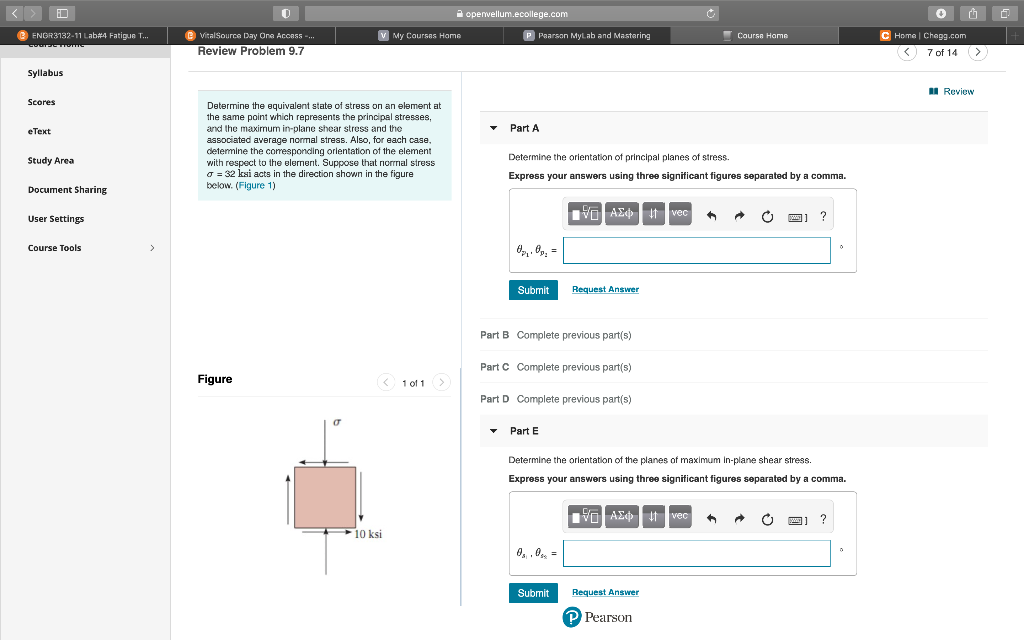Open the math template palette icon
This screenshot has width=1024, height=640.
point(584,214)
